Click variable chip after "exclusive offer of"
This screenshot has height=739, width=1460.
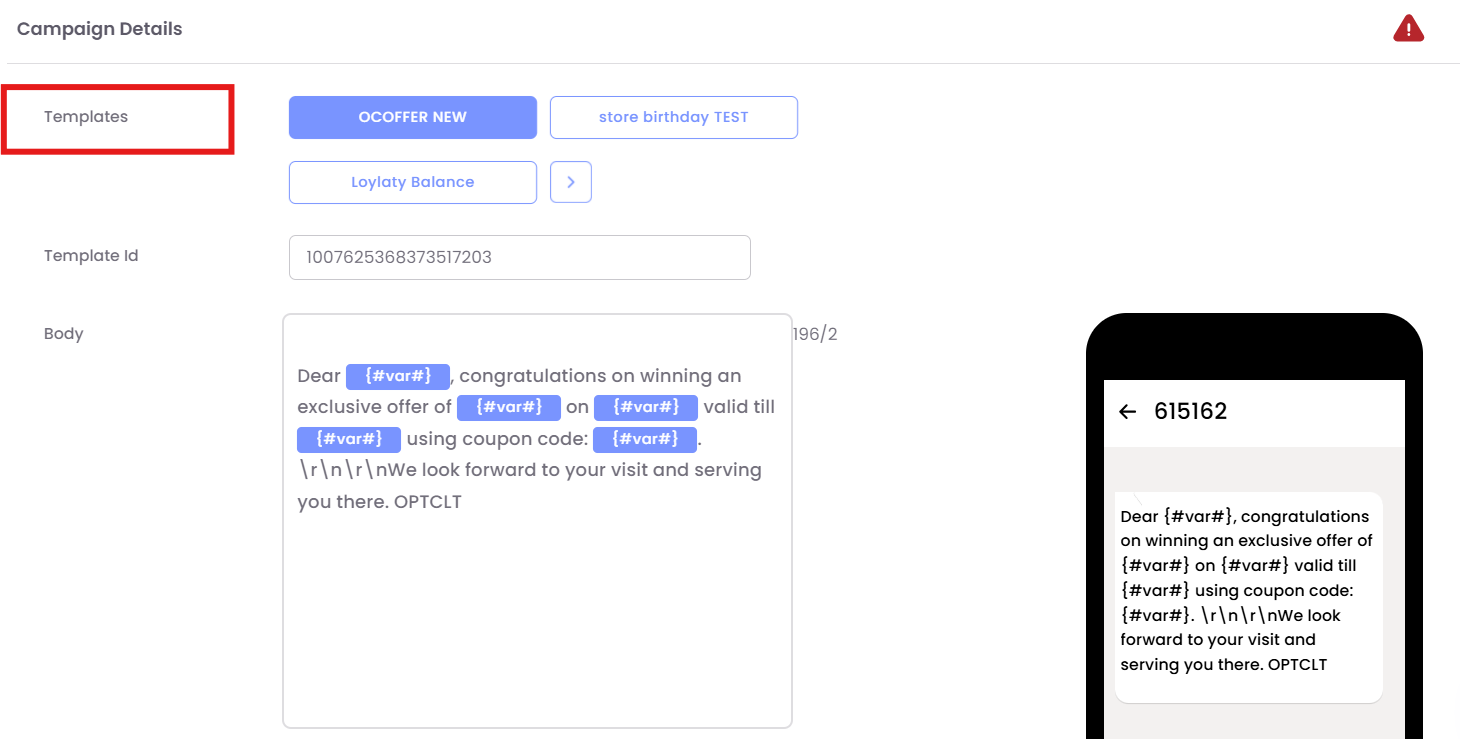[x=508, y=407]
